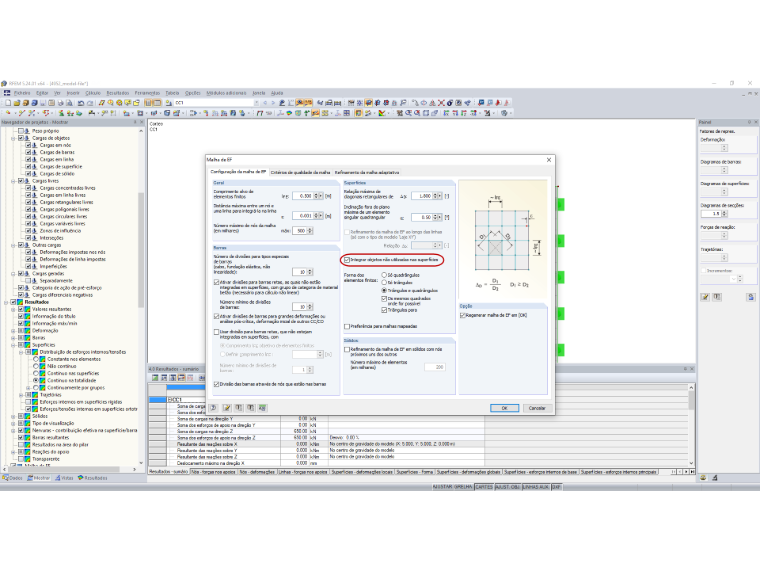Click the globe settings icon in second toolbar
The height and width of the screenshot is (570, 760).
(505, 113)
